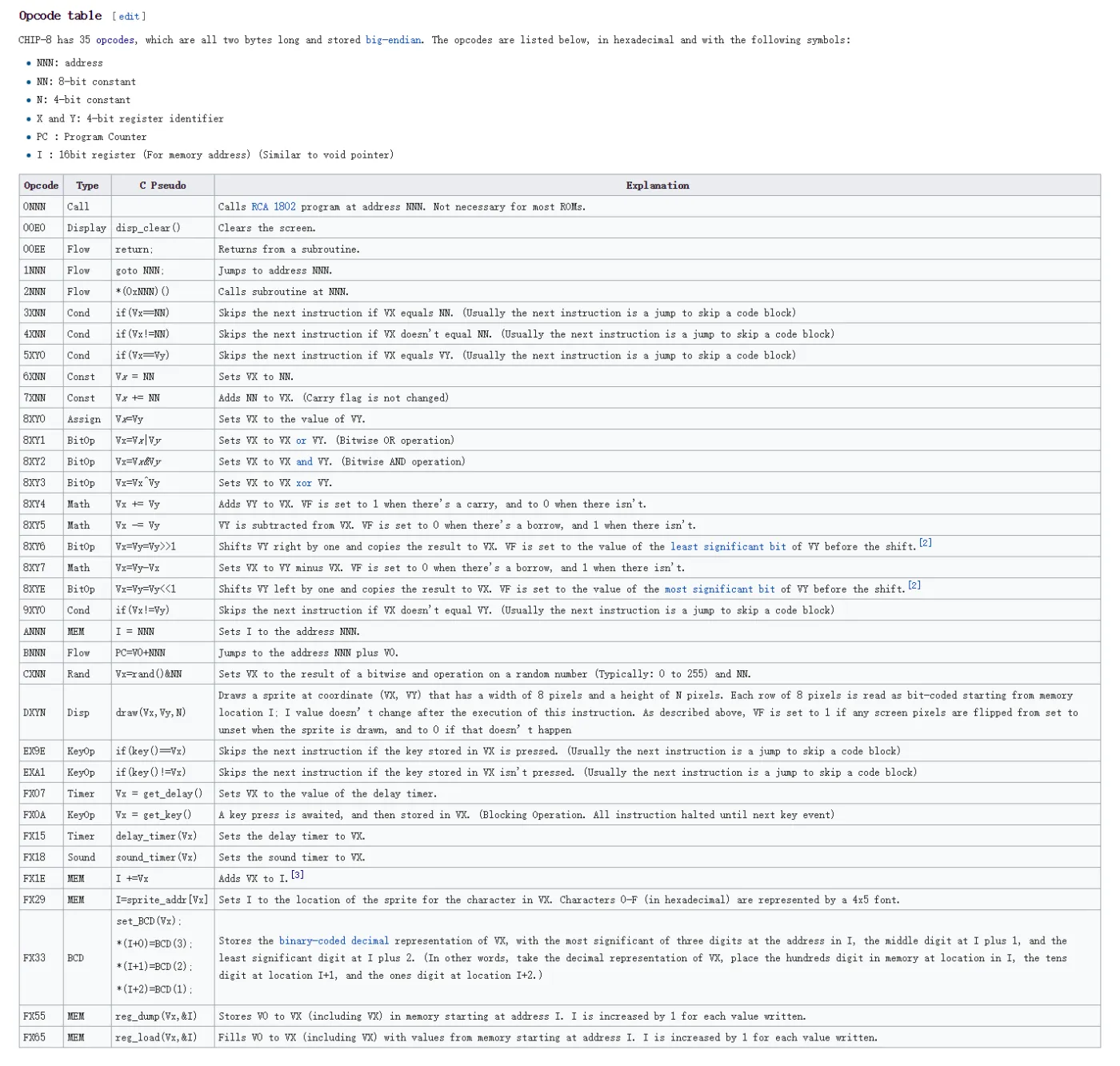Select the 1NNN opcode cell
1120x1066 pixels.
42,270
